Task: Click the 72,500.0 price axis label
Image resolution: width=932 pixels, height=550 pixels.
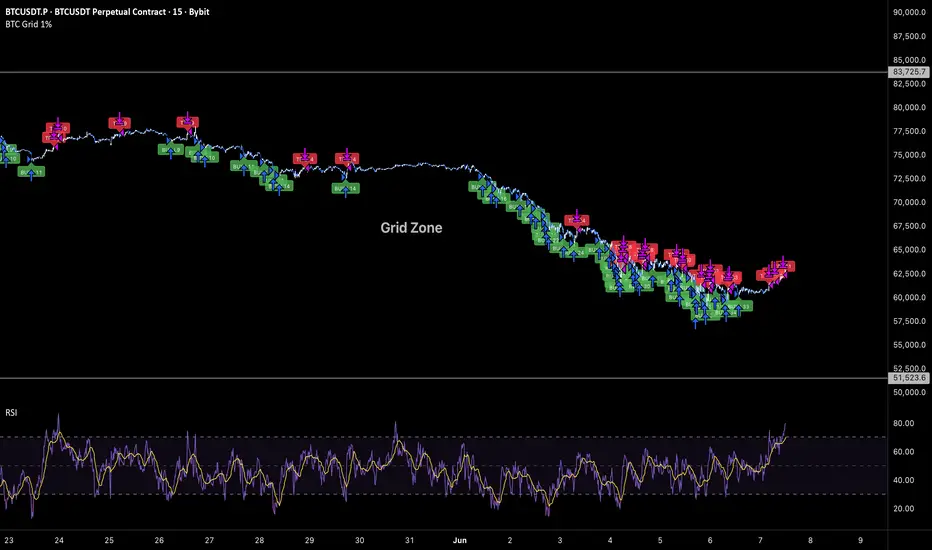Action: [x=909, y=178]
